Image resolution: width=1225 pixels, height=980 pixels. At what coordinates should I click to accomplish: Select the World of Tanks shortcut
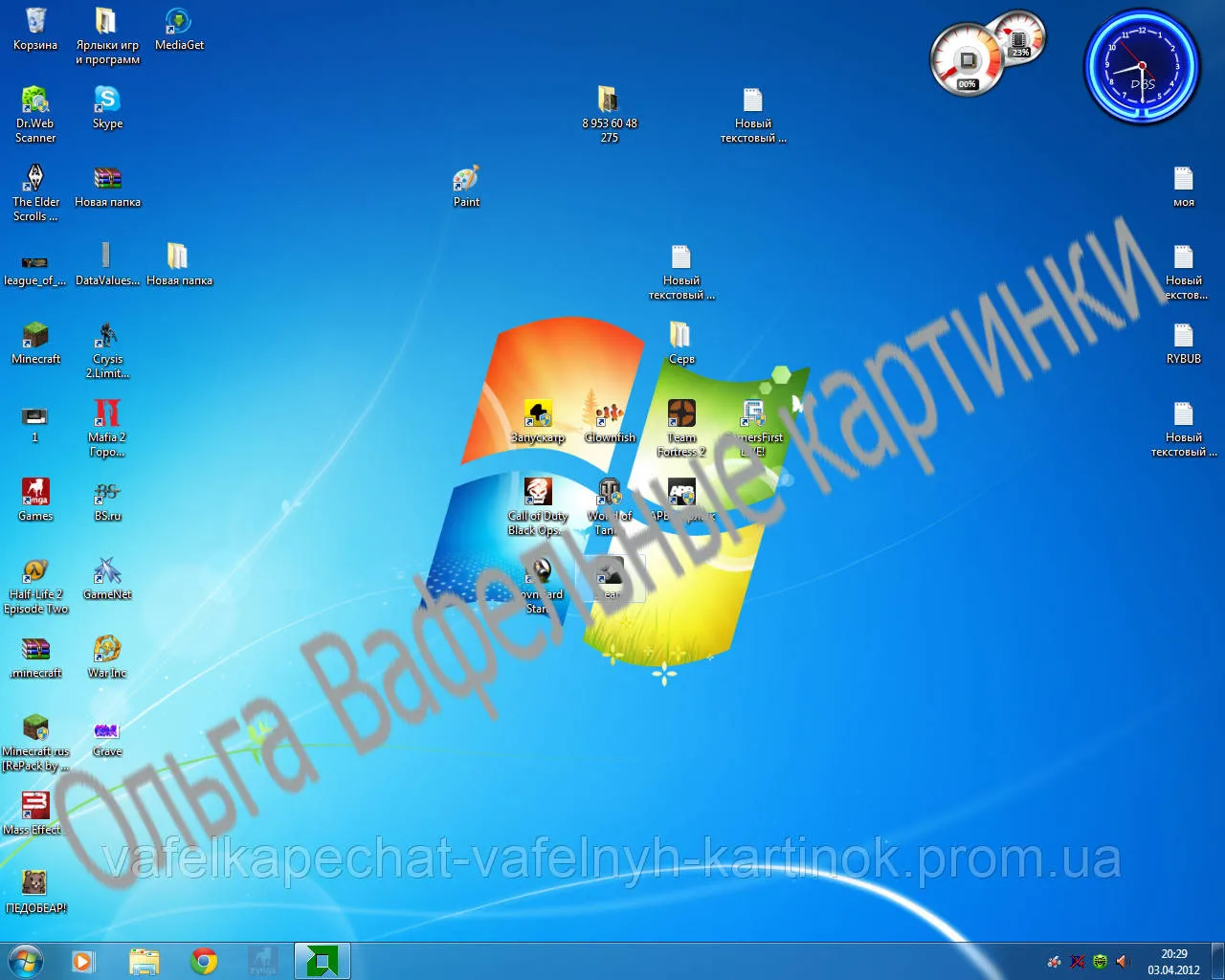coord(610,507)
